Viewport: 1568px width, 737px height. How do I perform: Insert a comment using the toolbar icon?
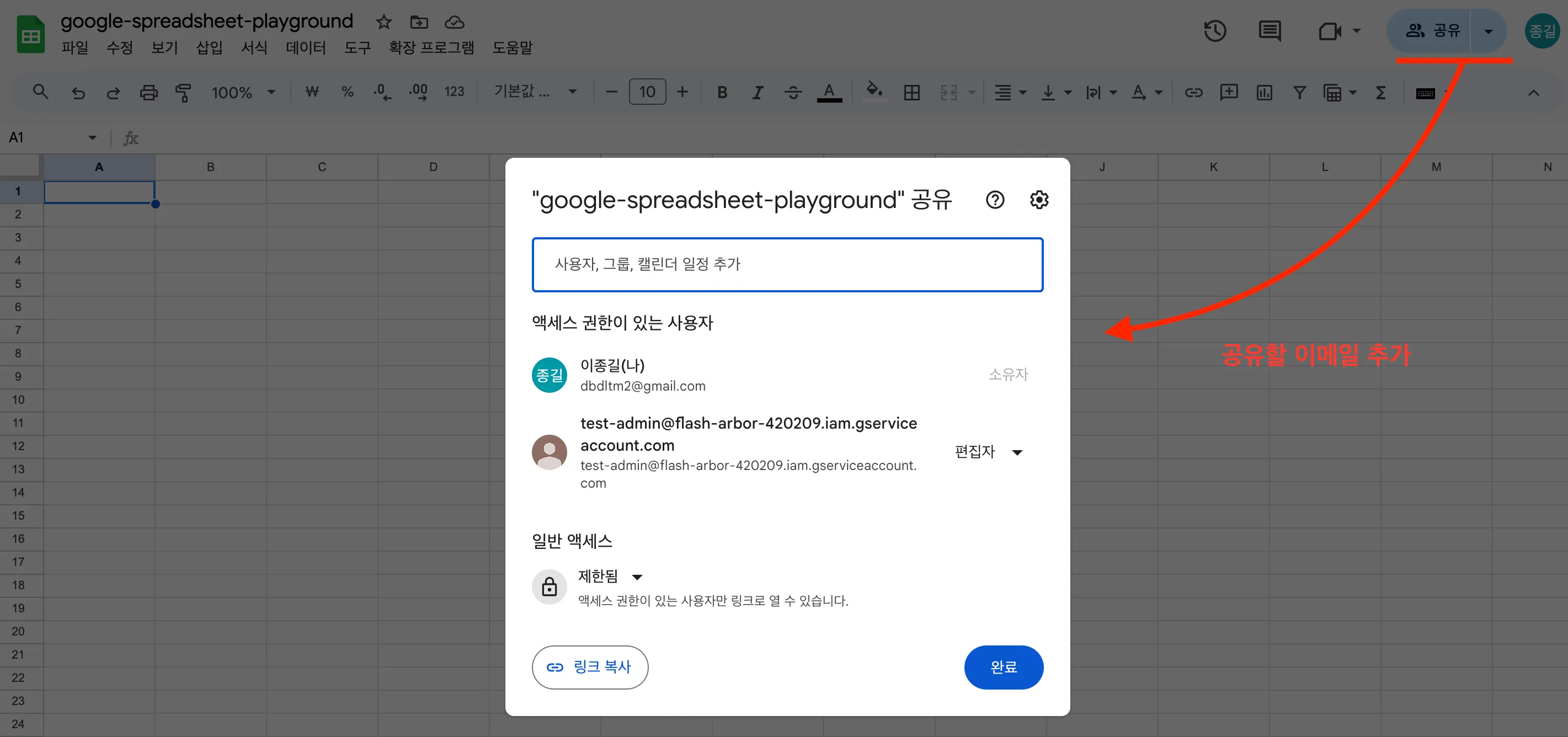coord(1229,92)
